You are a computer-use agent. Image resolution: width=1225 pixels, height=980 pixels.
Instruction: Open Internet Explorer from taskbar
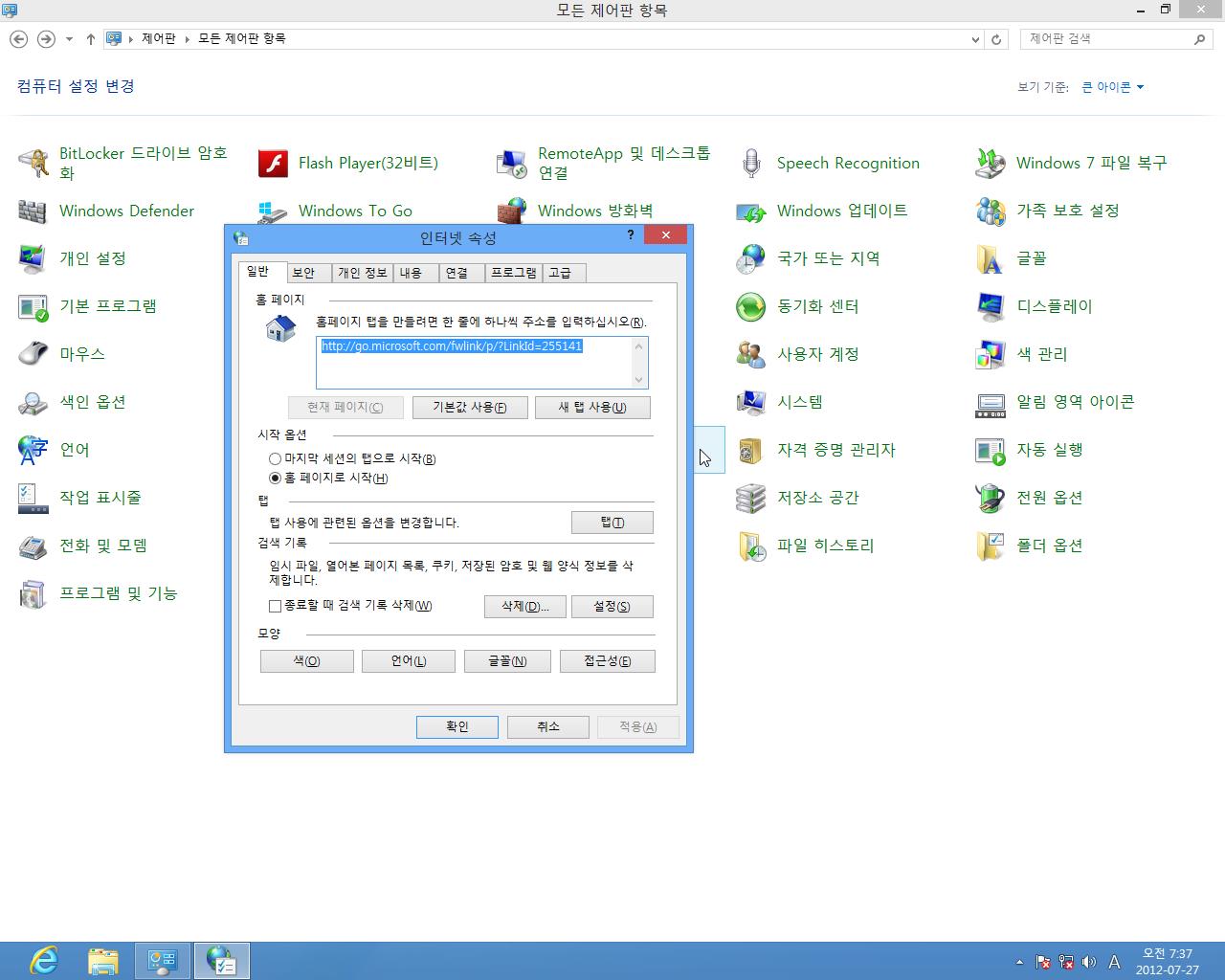tap(44, 961)
